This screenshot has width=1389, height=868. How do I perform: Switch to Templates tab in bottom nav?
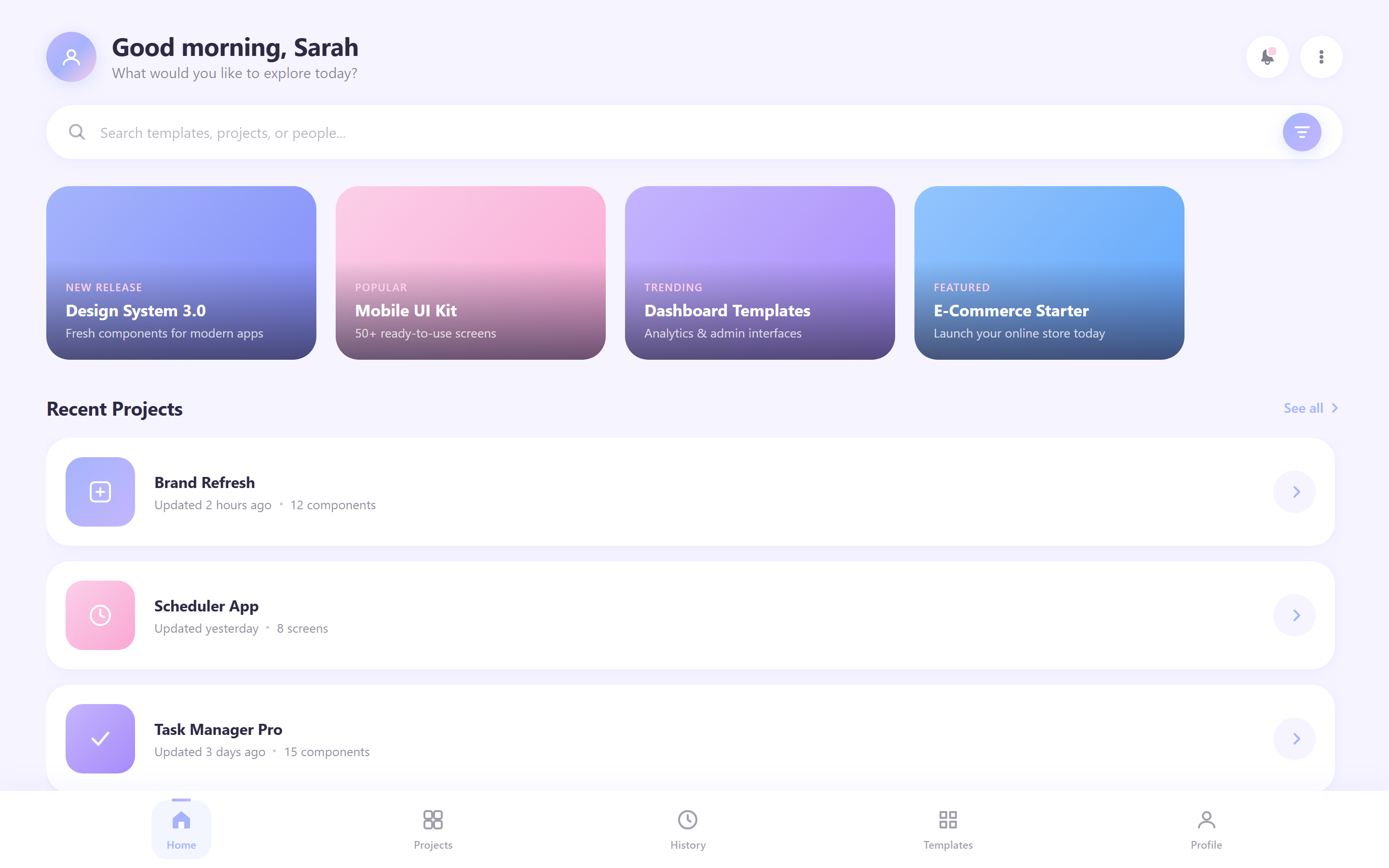point(948,829)
